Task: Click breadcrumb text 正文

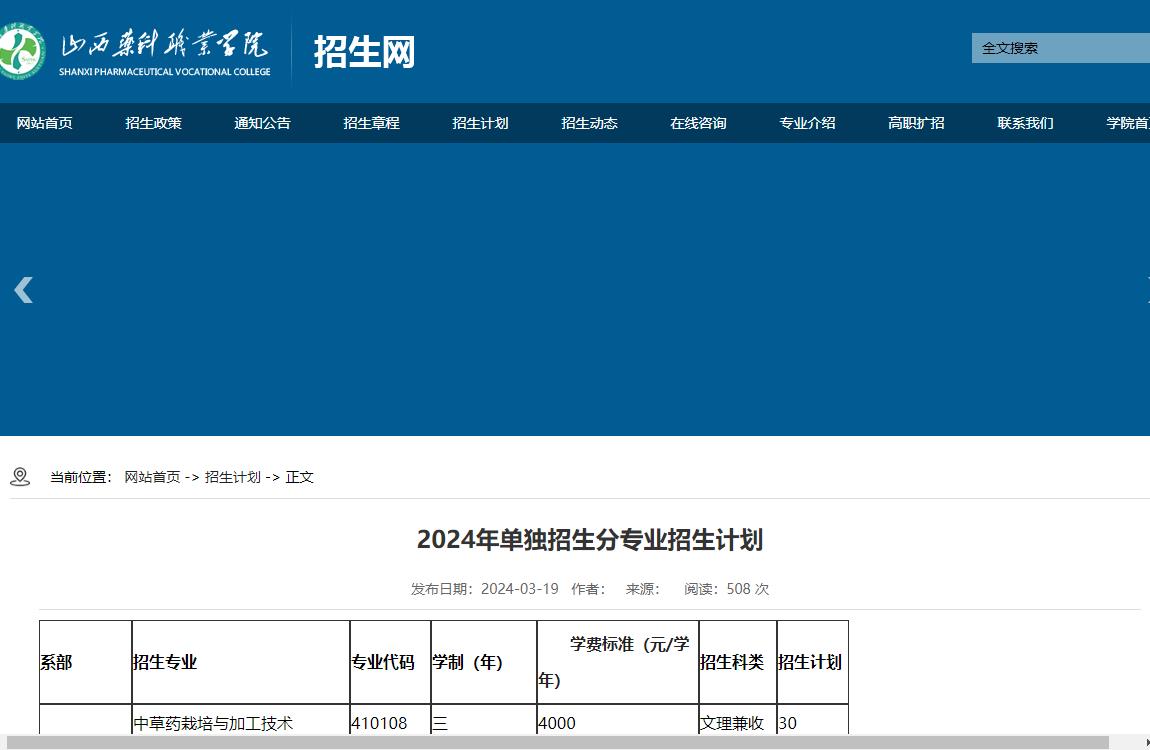Action: pos(299,477)
